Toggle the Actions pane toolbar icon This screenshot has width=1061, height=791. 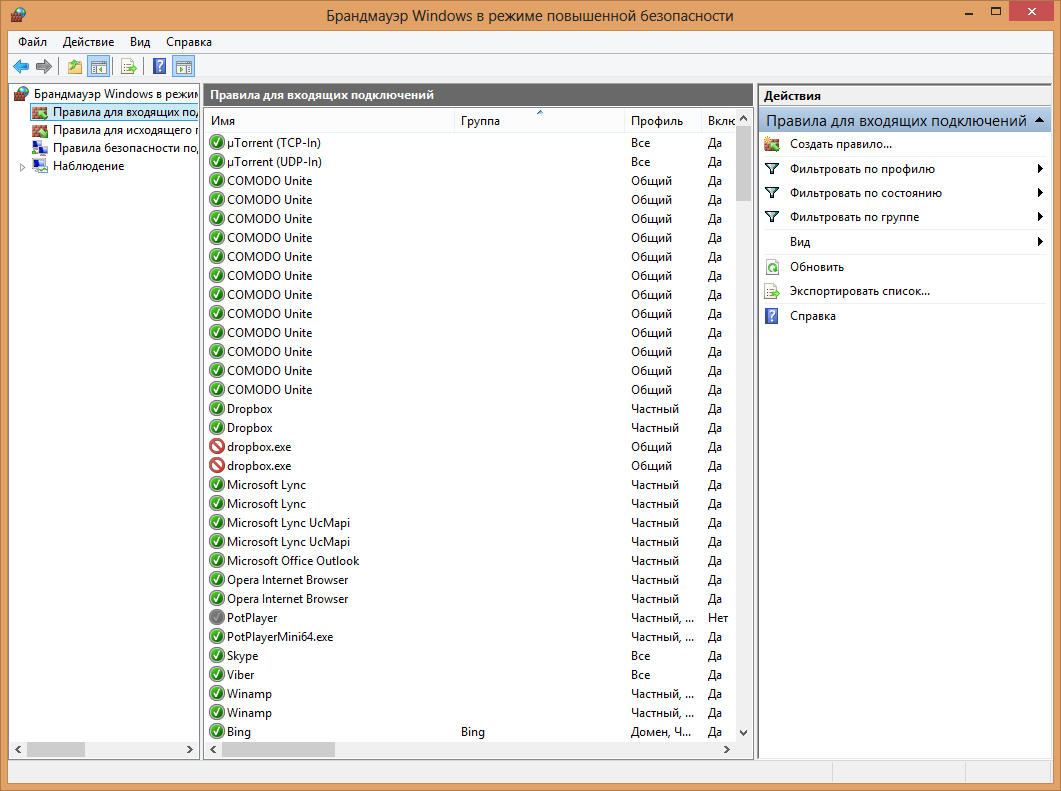tap(184, 66)
